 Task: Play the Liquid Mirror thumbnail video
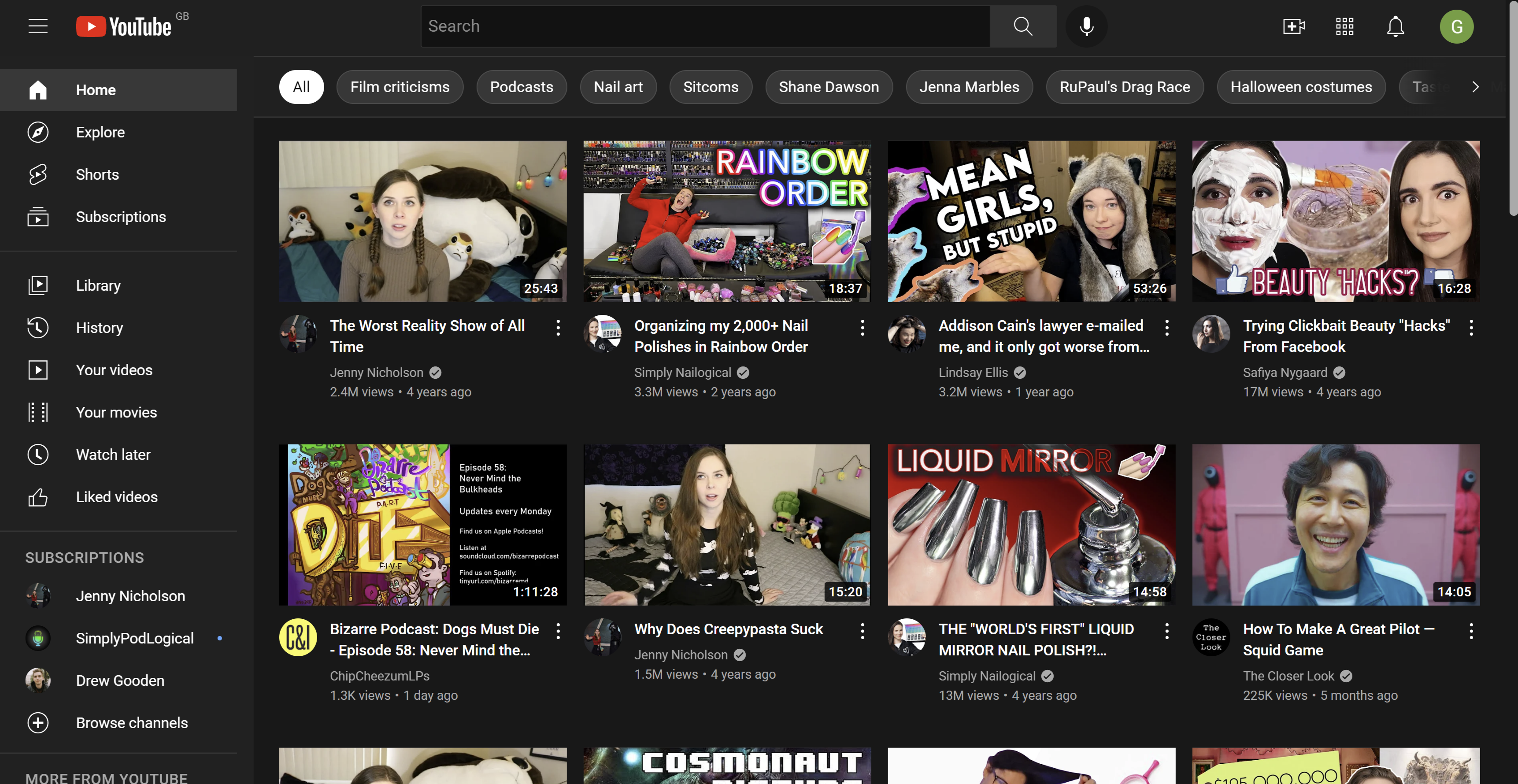[x=1031, y=524]
